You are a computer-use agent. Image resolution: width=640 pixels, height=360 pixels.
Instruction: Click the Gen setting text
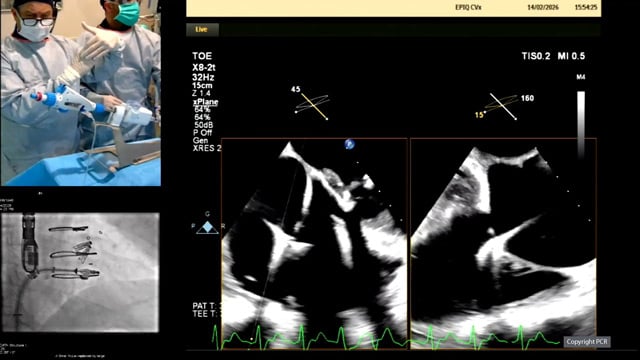click(x=200, y=140)
